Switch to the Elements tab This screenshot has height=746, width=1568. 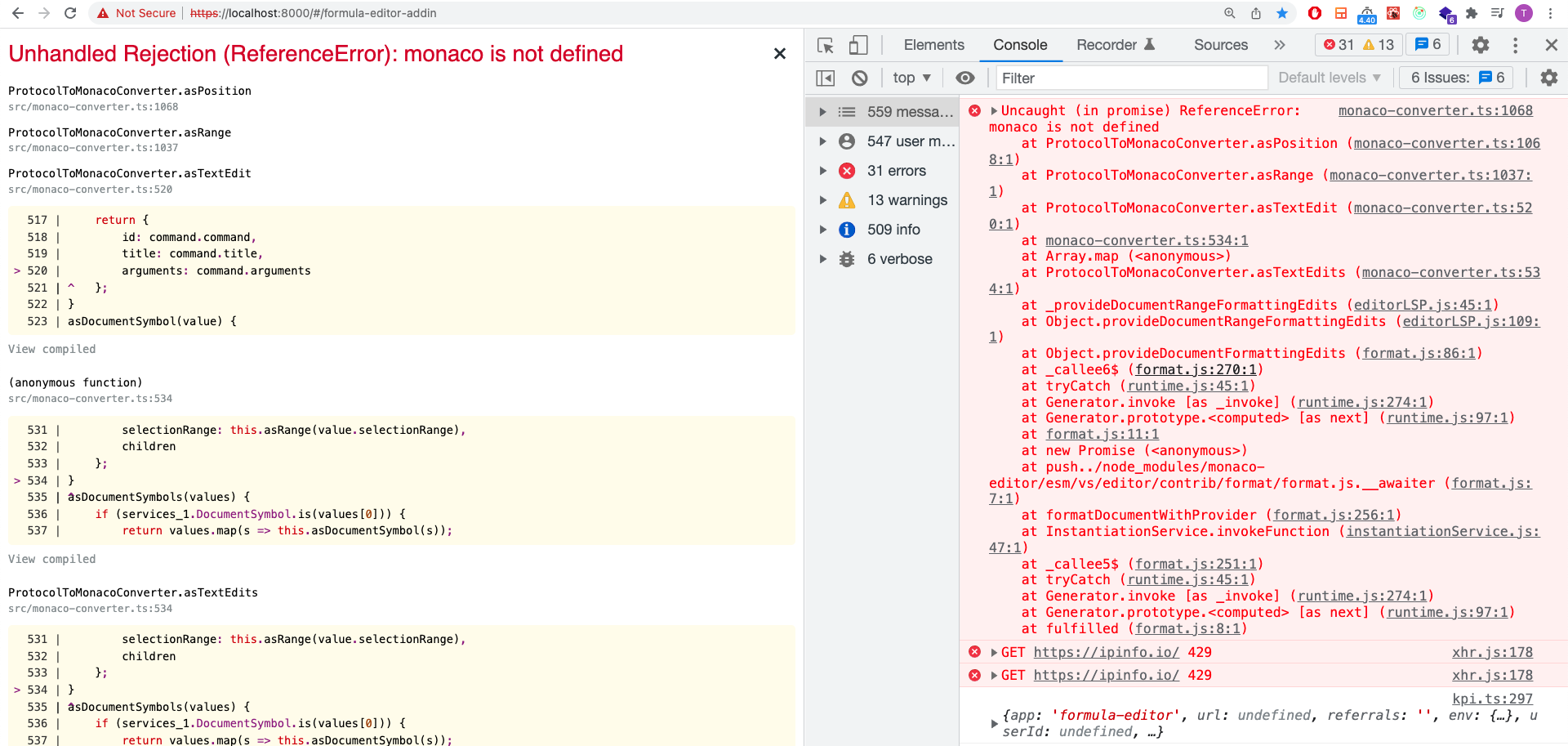pos(933,46)
